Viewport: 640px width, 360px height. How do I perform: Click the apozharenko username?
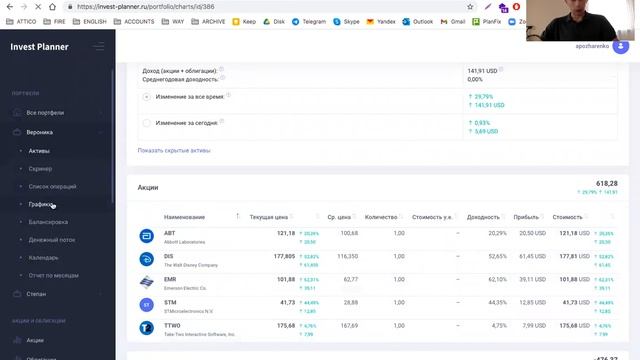point(592,46)
